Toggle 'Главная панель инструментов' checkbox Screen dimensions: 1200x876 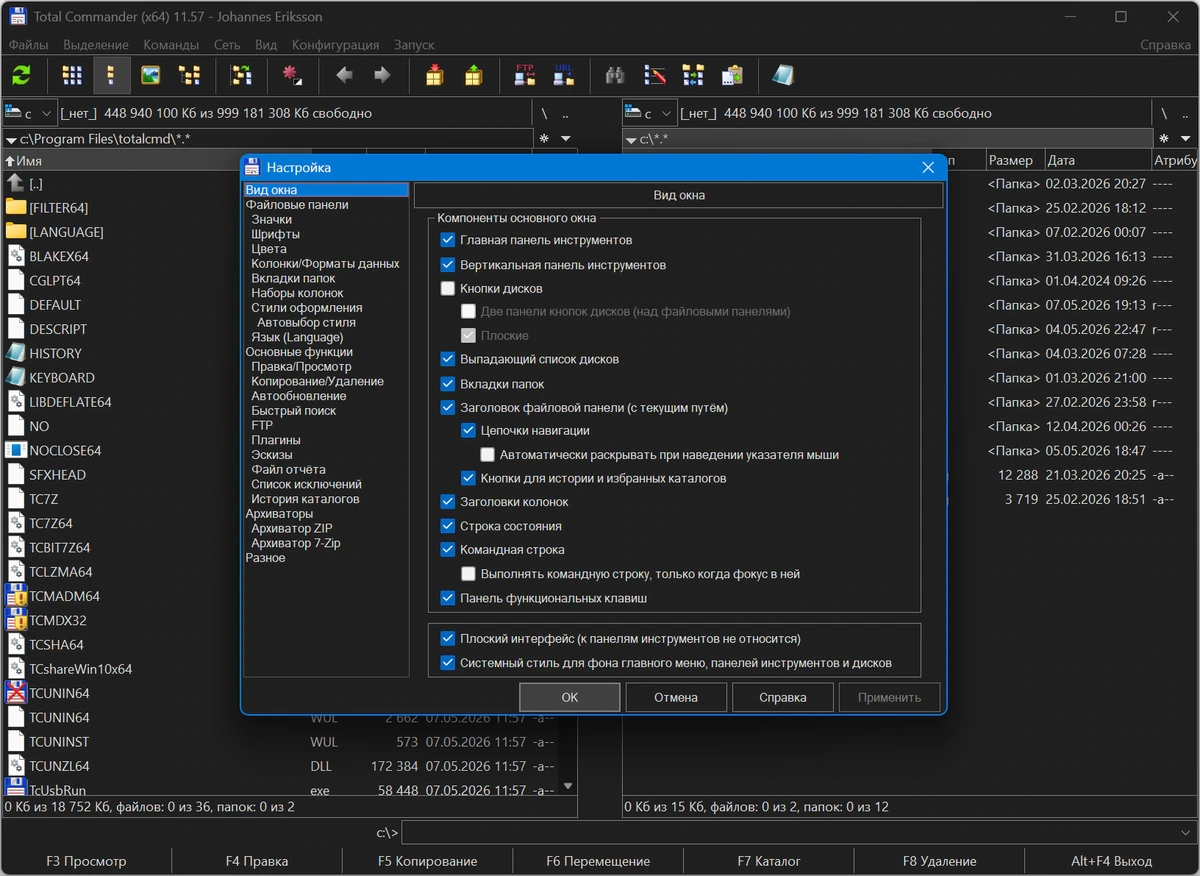pyautogui.click(x=448, y=240)
